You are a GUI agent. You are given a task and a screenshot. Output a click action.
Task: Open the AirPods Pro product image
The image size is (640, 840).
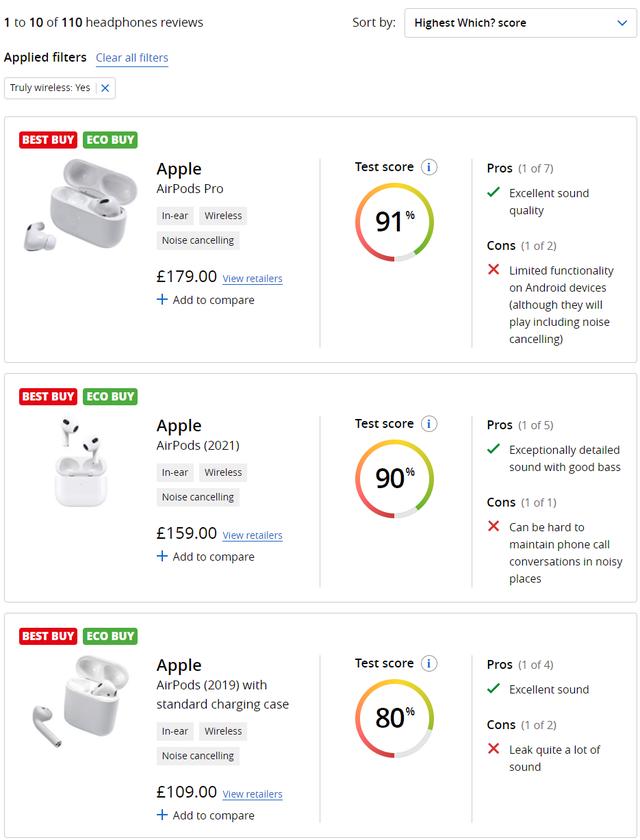[x=78, y=205]
